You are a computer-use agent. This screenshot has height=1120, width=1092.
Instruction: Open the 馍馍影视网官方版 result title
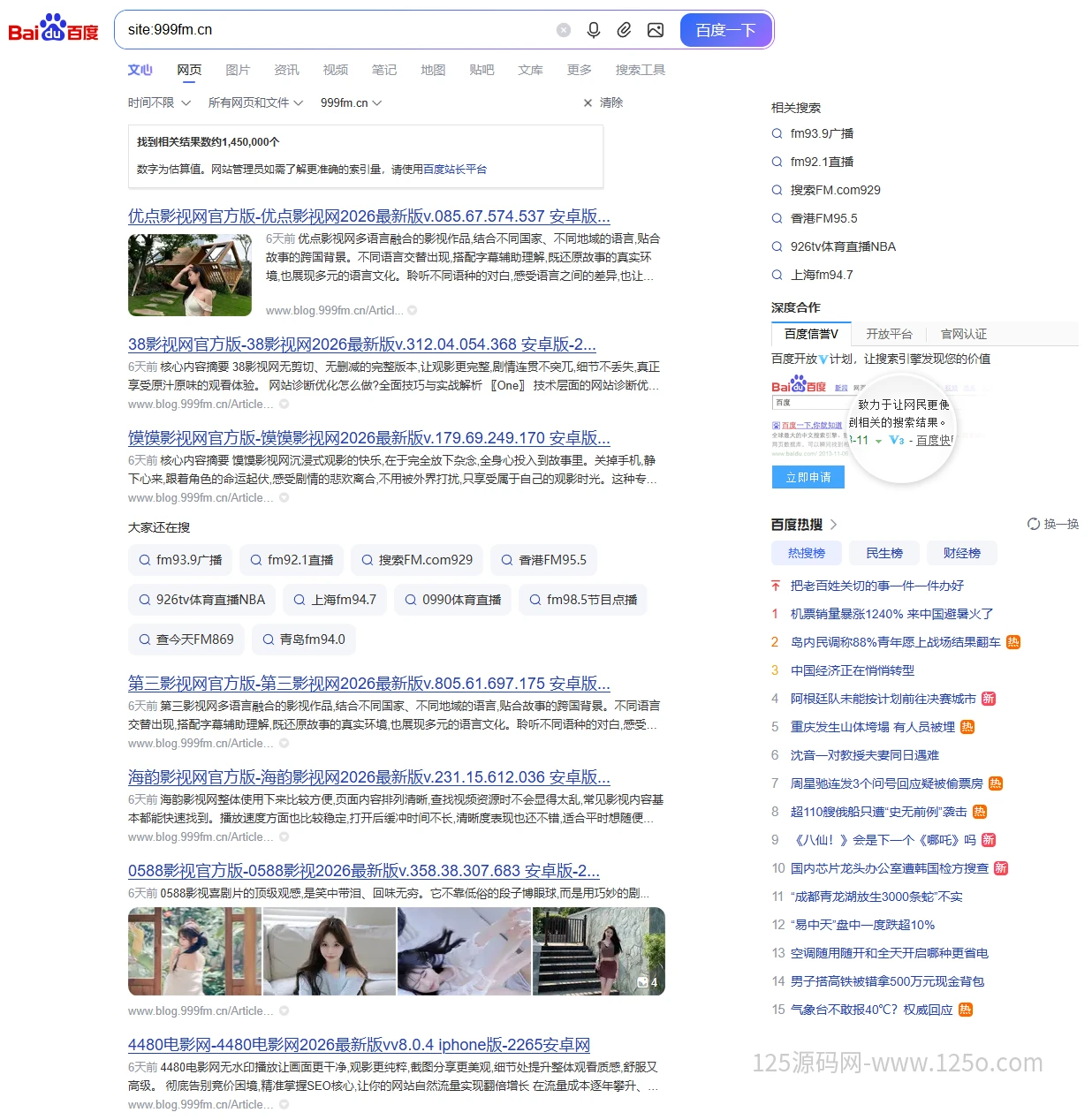[369, 438]
